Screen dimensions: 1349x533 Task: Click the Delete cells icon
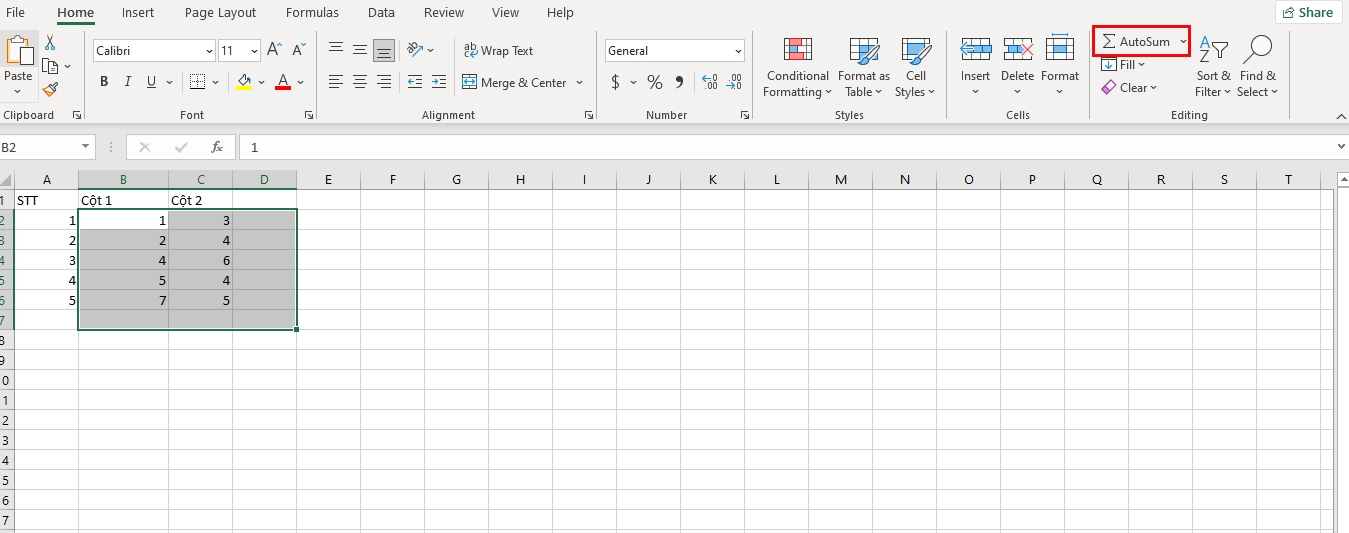[1018, 48]
